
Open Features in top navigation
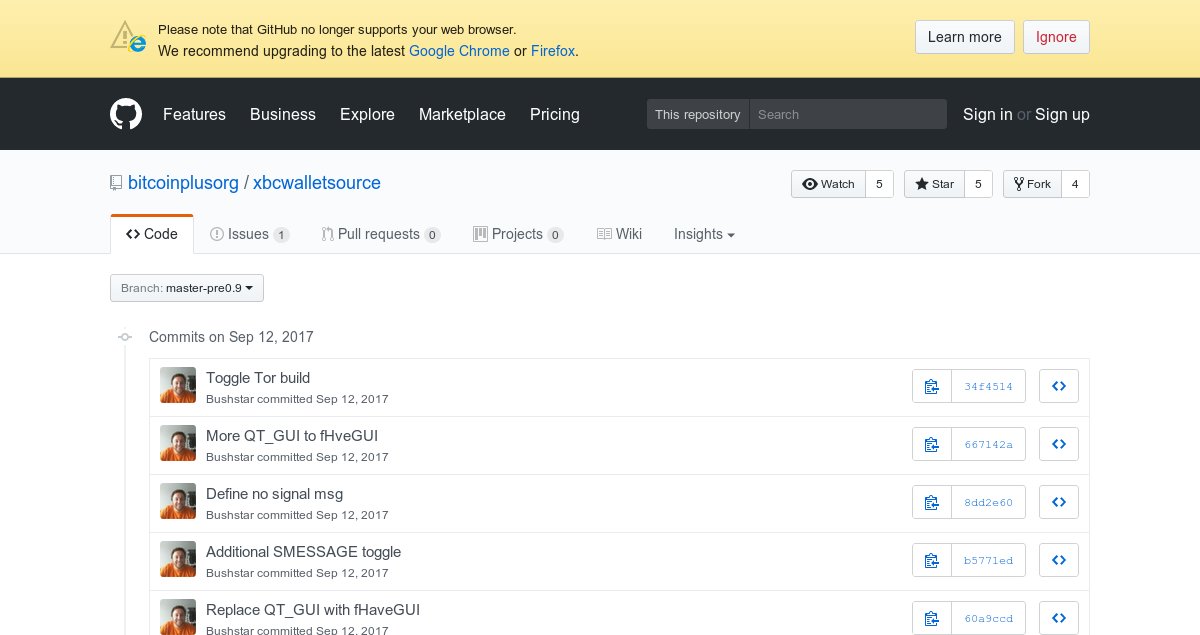point(194,114)
